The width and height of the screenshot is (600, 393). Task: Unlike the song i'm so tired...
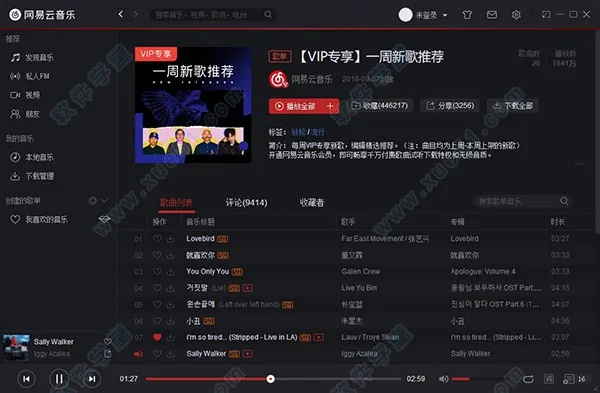[x=157, y=338]
